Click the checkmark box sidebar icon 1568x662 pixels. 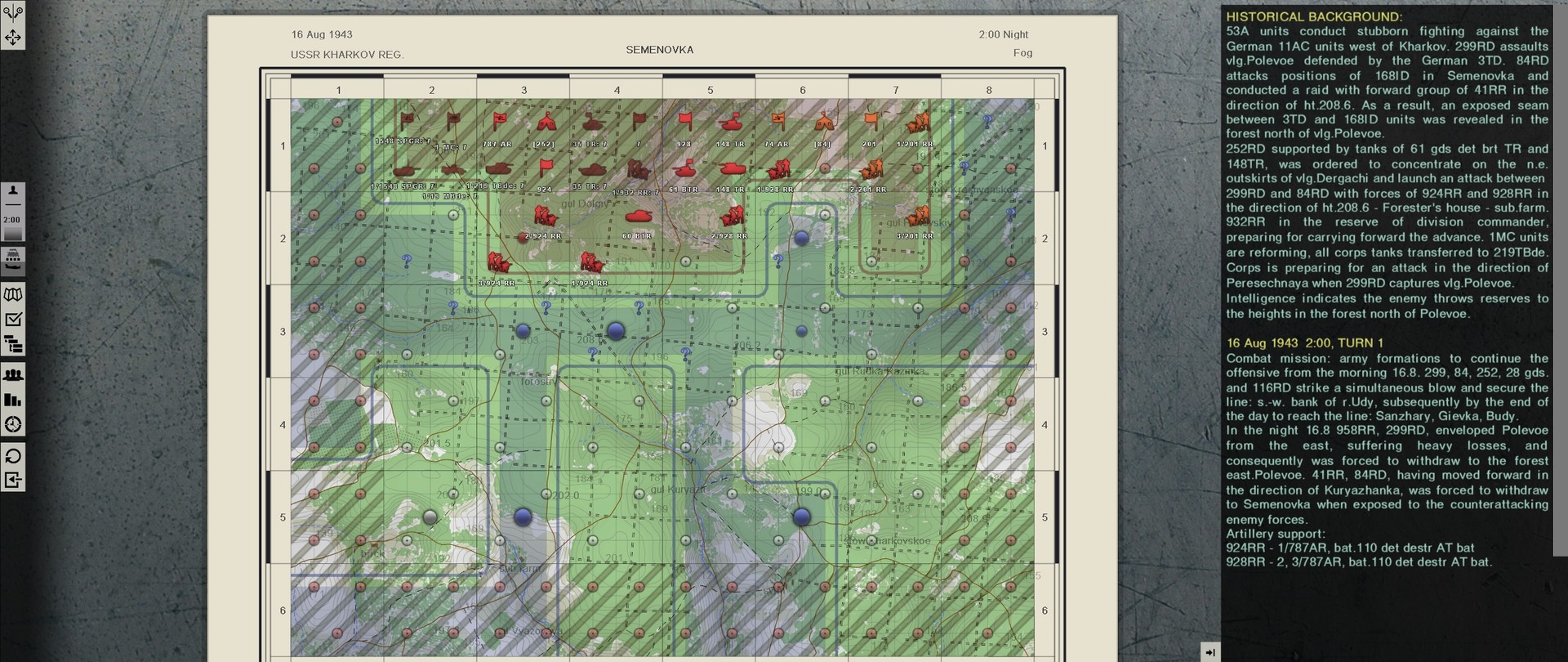point(13,320)
